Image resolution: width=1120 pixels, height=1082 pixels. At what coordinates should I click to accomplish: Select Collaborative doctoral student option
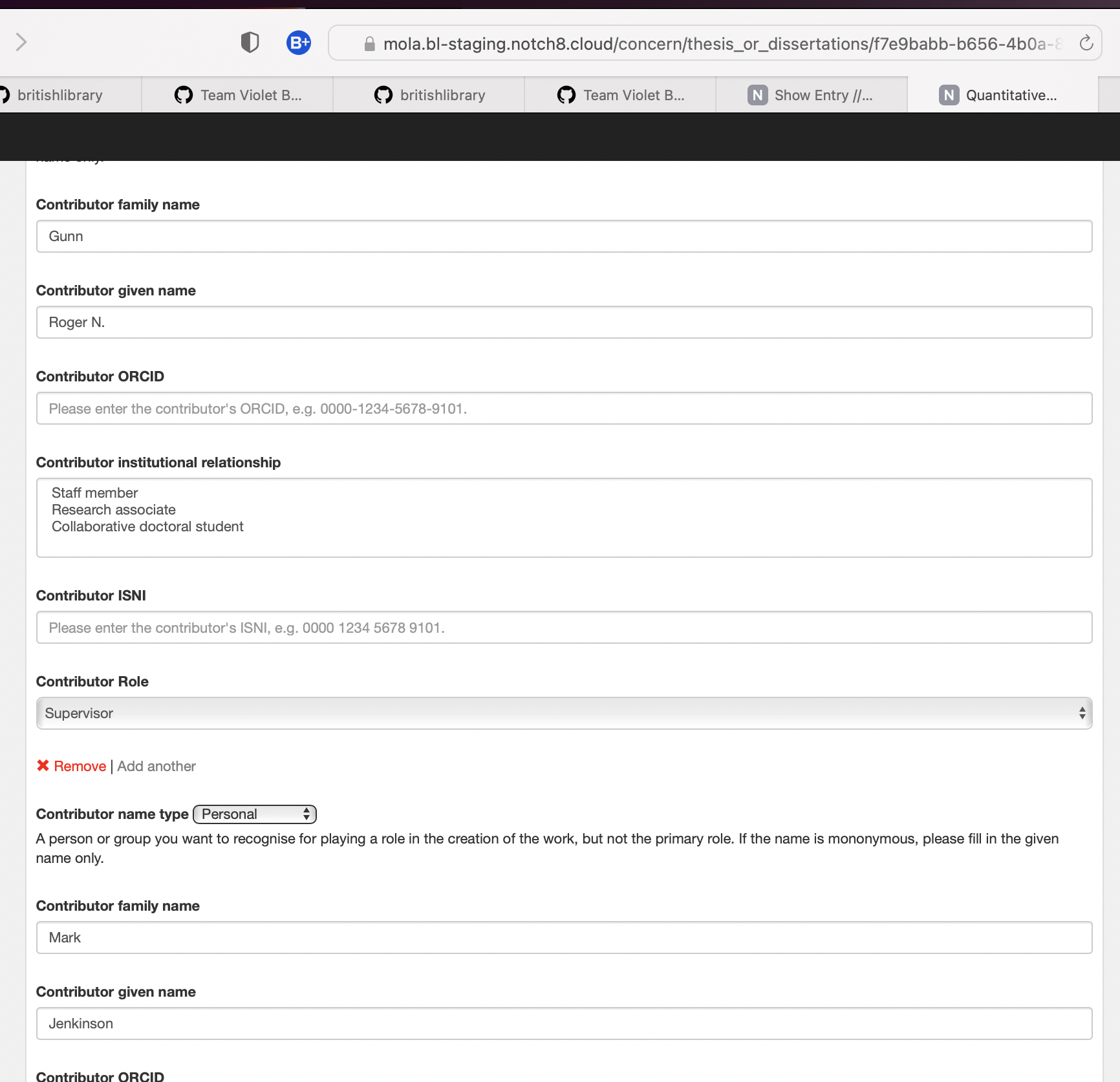[x=147, y=526]
